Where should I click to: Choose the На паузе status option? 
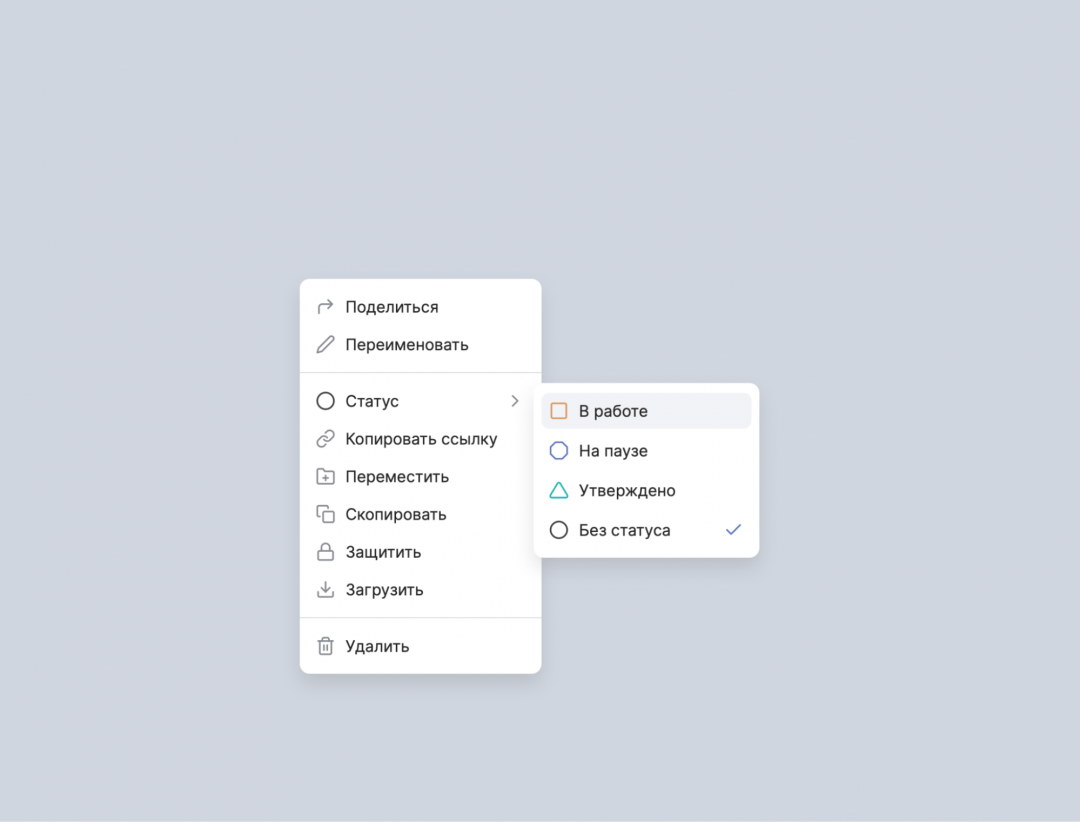(x=646, y=451)
